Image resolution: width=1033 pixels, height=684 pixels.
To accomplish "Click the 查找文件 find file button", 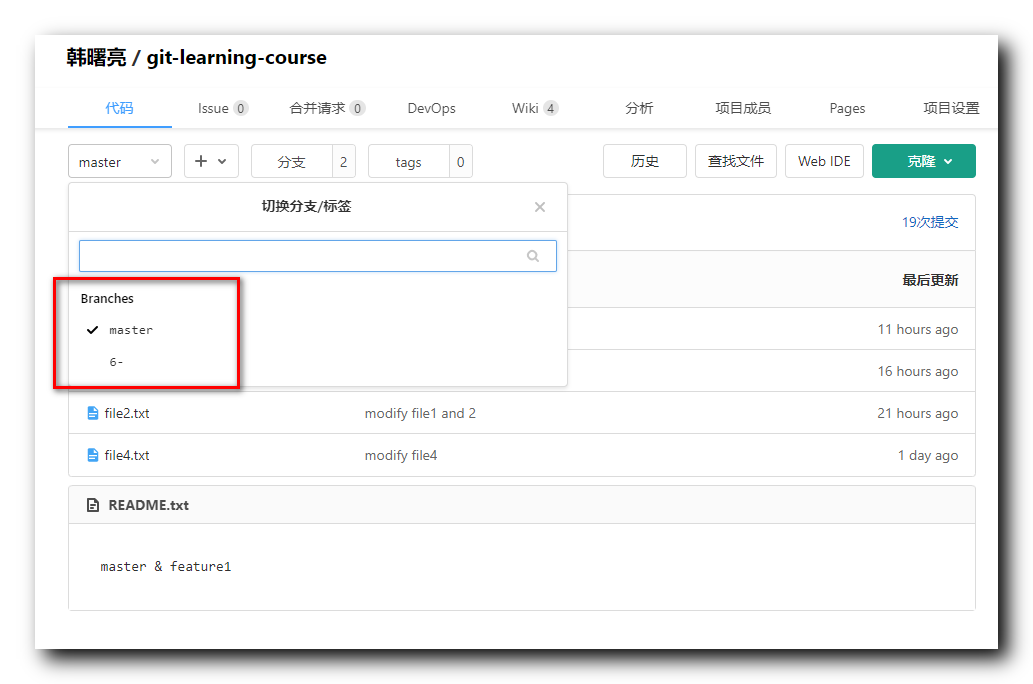I will tap(736, 161).
